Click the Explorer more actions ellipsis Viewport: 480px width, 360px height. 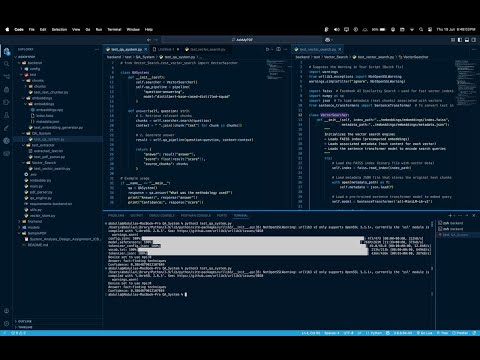coord(97,49)
